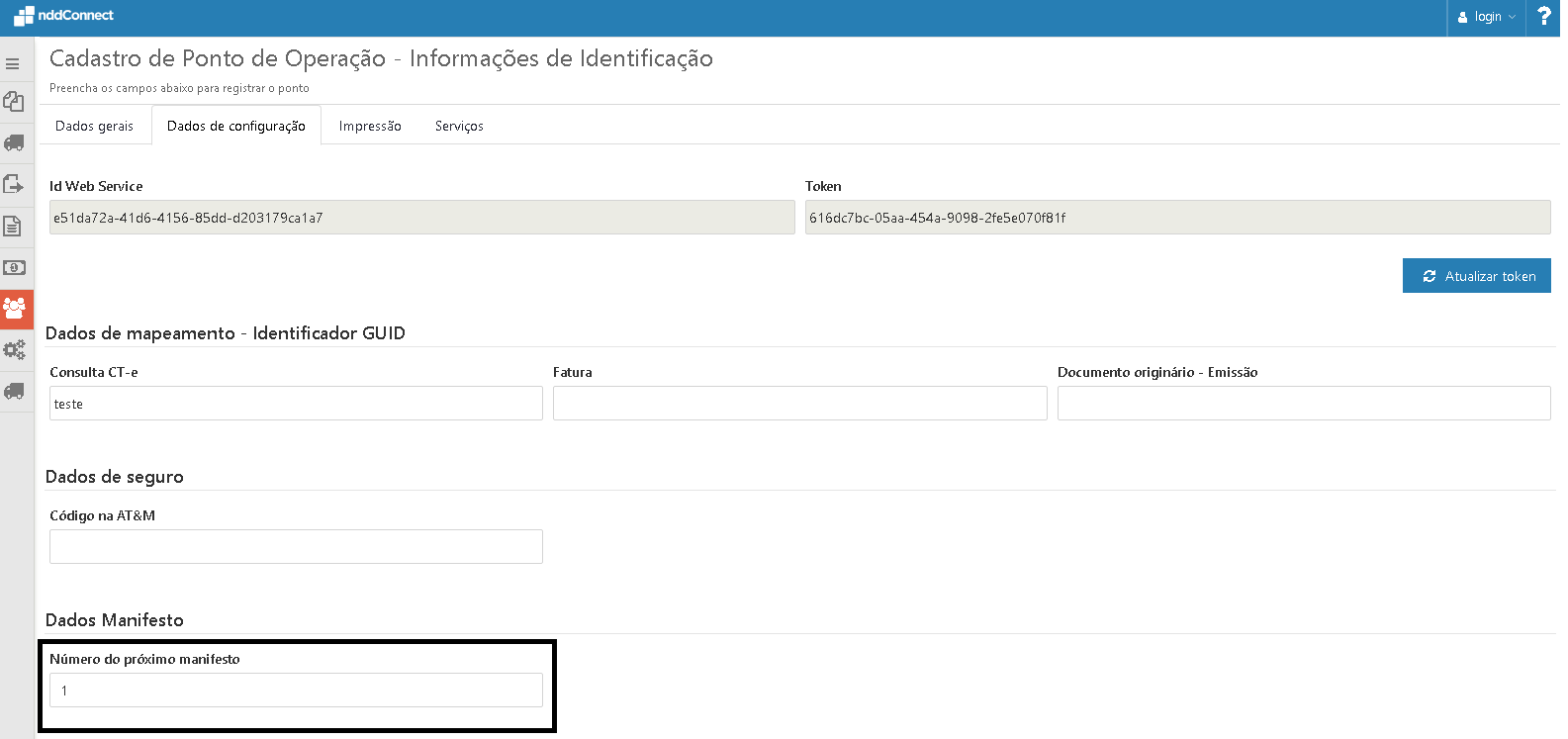Click the Dados de mapeamento - Identificador GUID heading
The width and height of the screenshot is (1568, 739).
226,333
